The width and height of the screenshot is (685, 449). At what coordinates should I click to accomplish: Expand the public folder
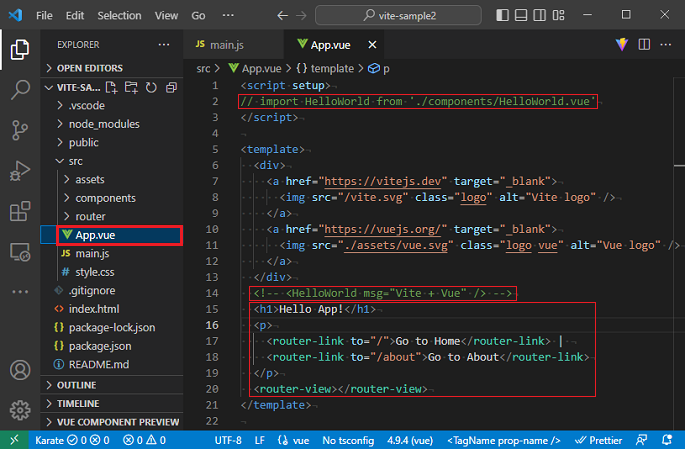point(112,142)
